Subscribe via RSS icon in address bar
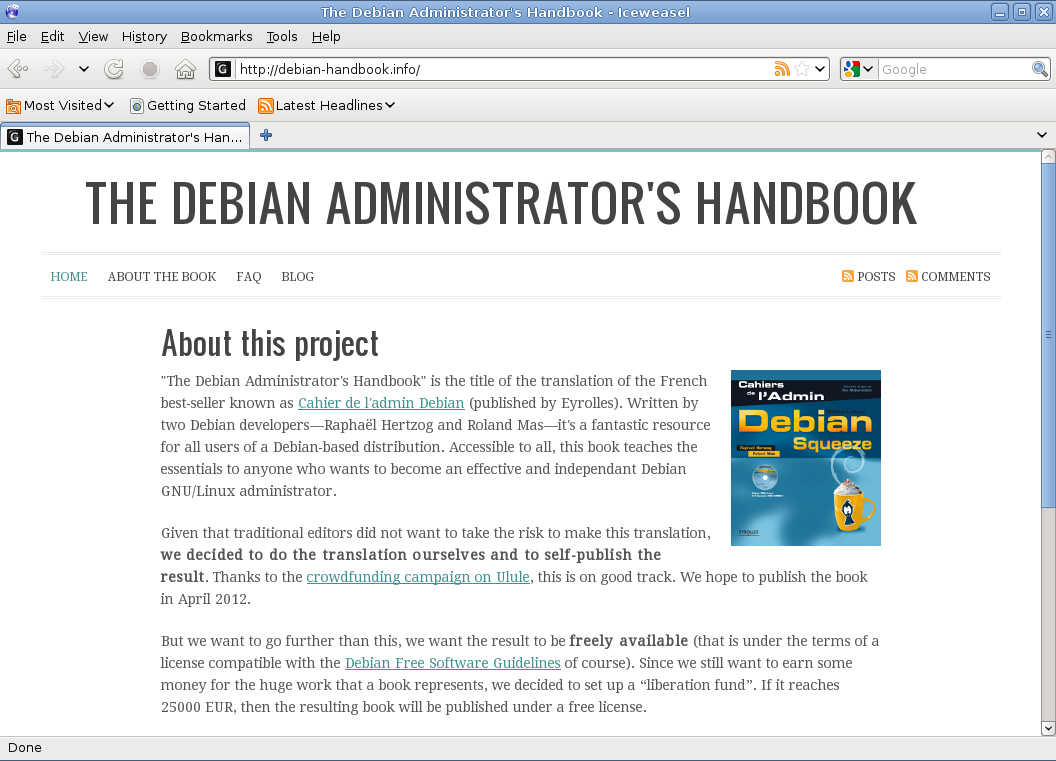Image resolution: width=1056 pixels, height=761 pixels. point(782,69)
